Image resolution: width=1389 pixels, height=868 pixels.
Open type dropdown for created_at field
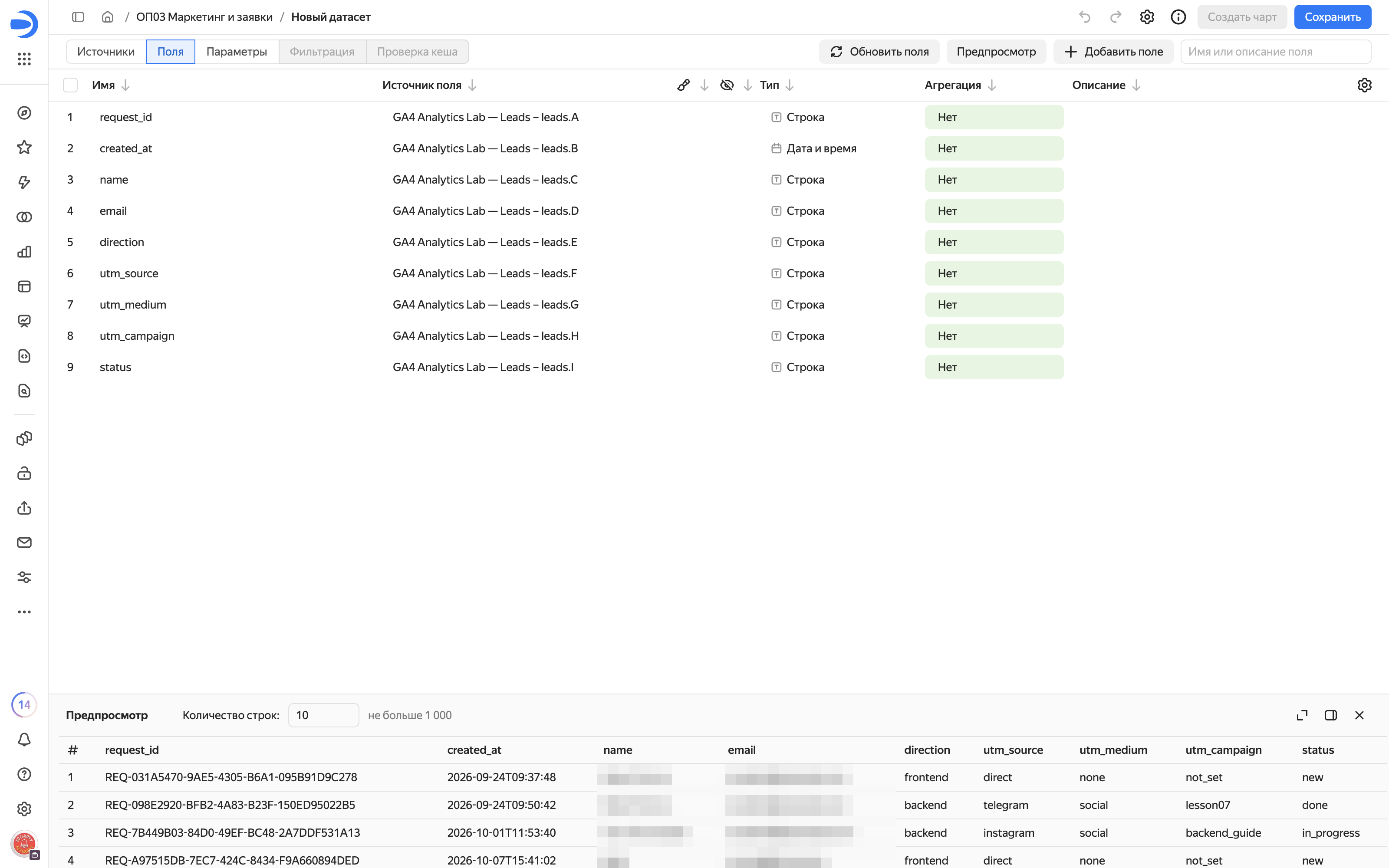pos(814,148)
